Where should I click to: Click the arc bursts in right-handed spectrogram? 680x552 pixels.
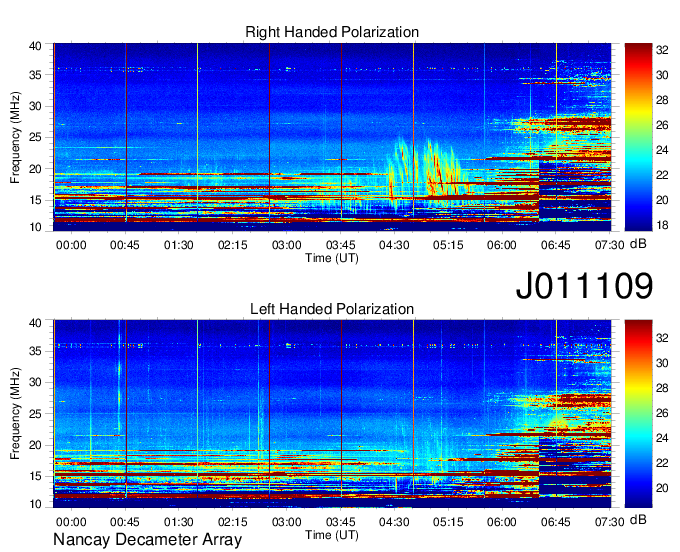427,171
